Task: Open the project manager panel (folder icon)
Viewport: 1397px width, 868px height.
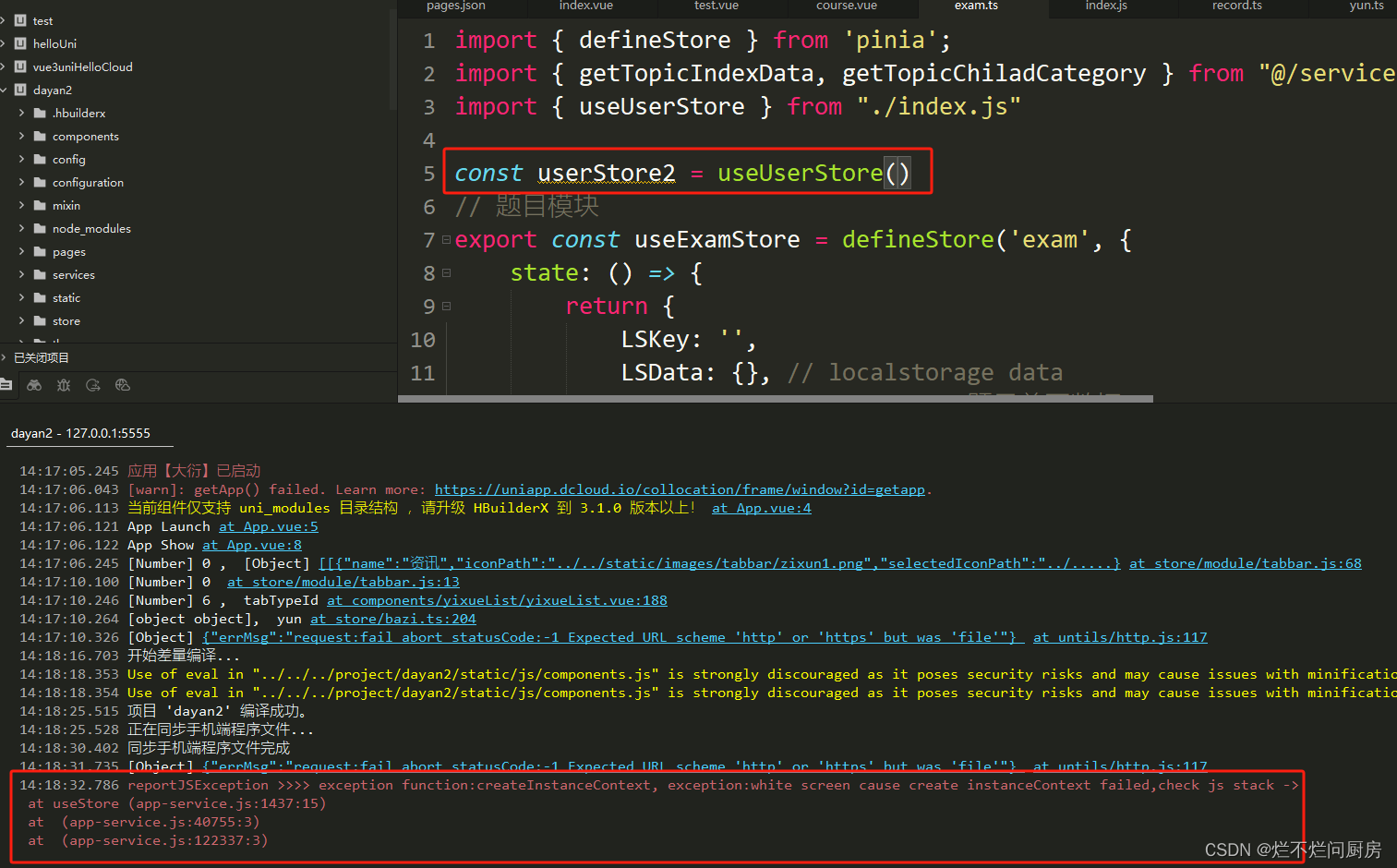Action: click(x=7, y=385)
